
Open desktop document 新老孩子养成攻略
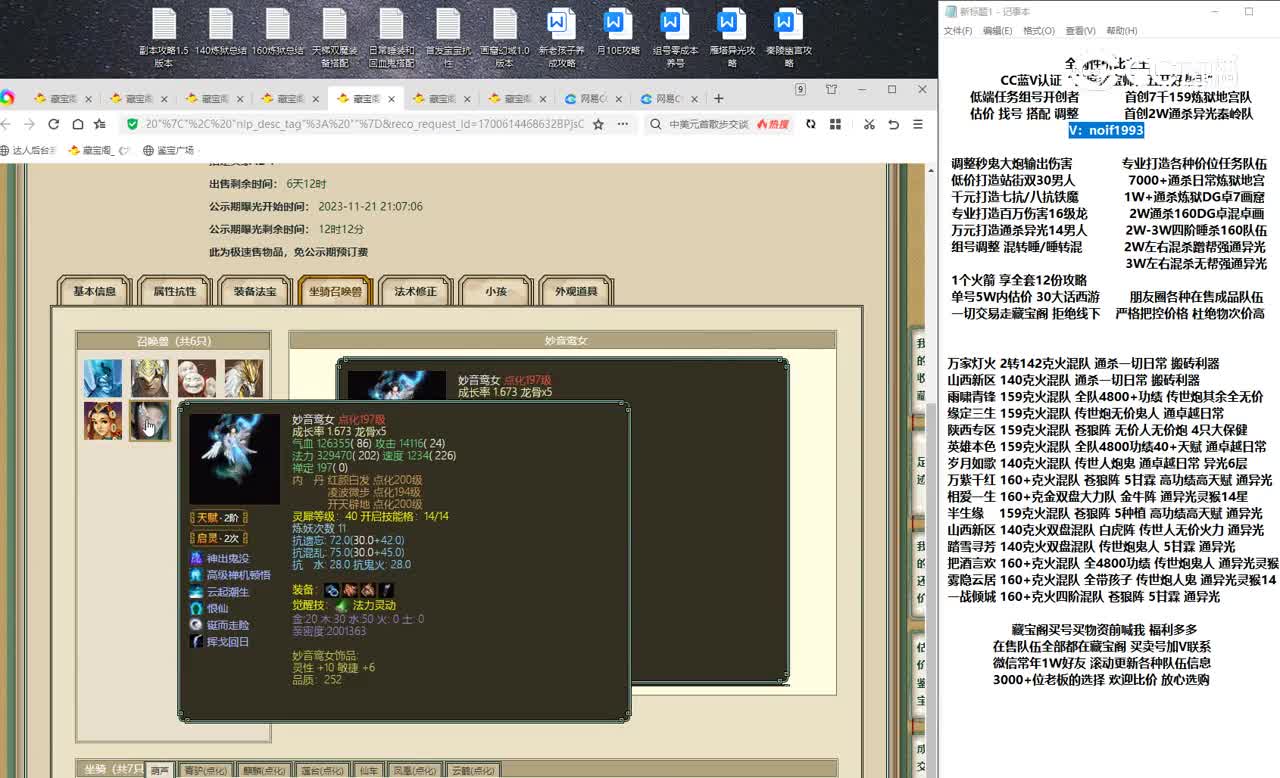[x=561, y=39]
